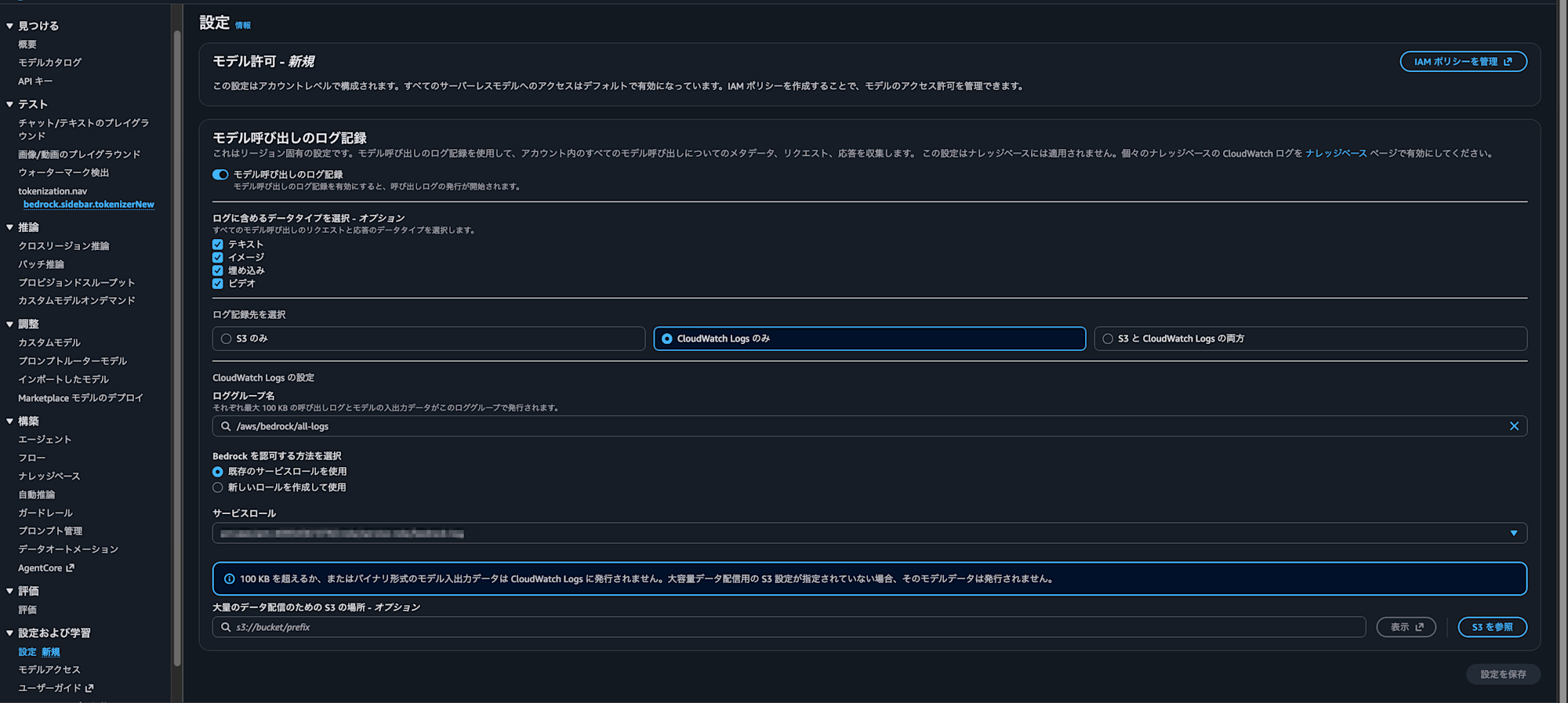Toggle モデル呼び出しのログ記録 switch
The image size is (1568, 703).
coord(220,175)
